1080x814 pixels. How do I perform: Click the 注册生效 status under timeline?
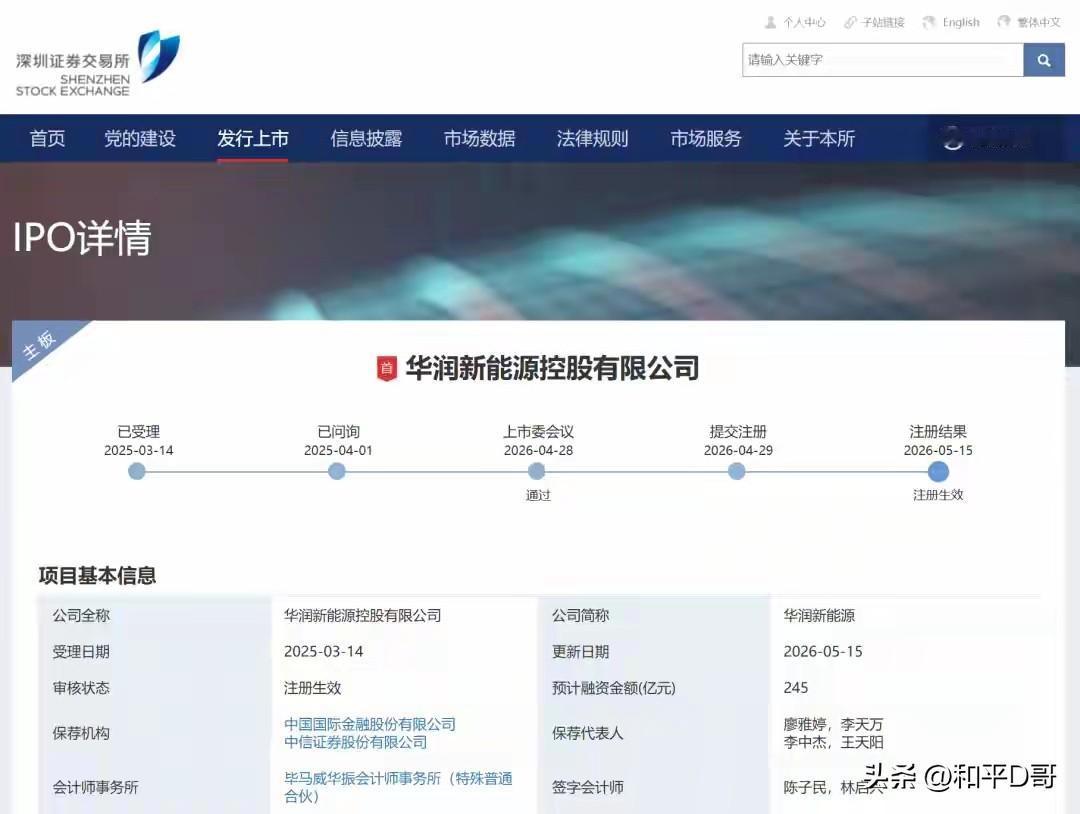(938, 495)
